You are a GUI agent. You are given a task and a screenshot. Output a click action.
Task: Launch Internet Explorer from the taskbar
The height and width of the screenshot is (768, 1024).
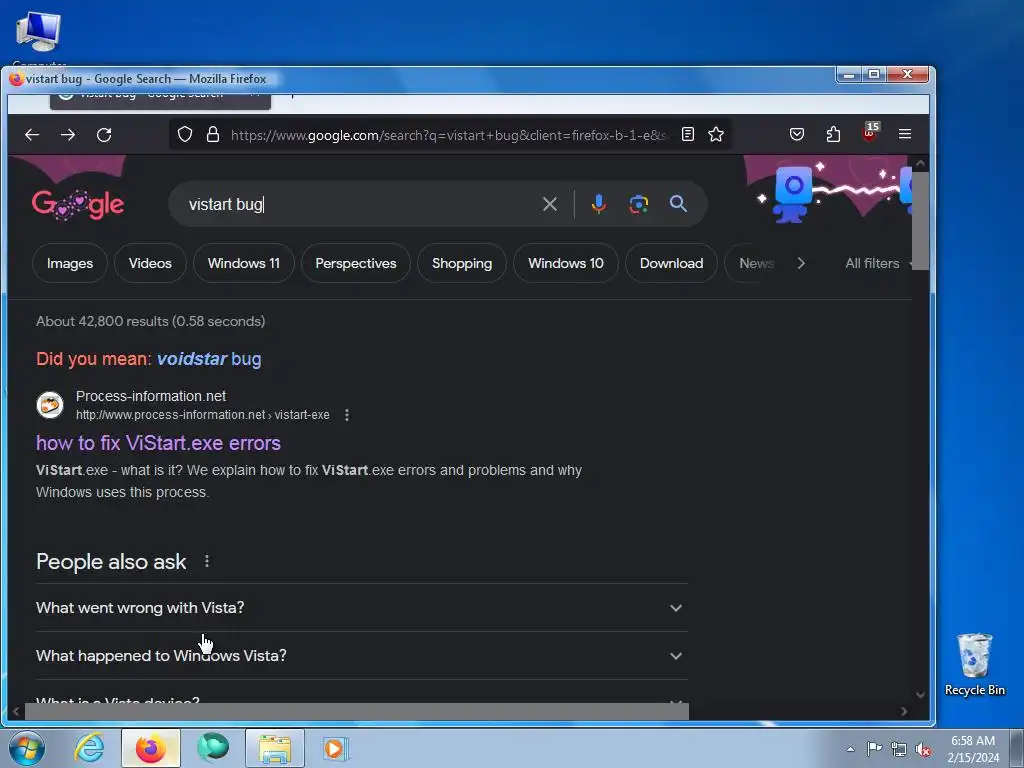(89, 748)
